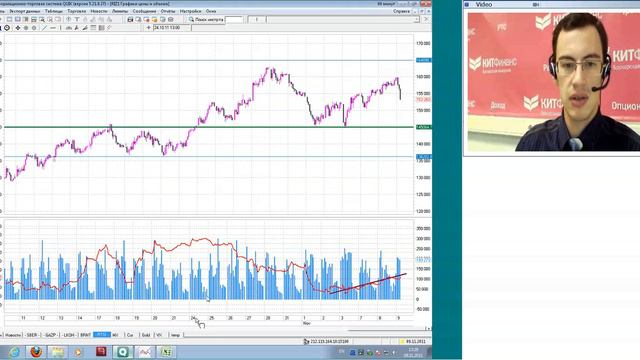Image resolution: width=640 pixels, height=360 pixels.
Task: Click the magnifier icon beside Поиск инструмента
Action: (x=191, y=20)
